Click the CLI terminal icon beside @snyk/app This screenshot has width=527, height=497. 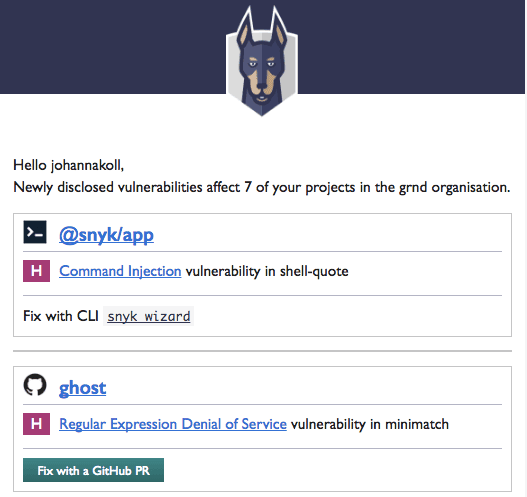(35, 232)
